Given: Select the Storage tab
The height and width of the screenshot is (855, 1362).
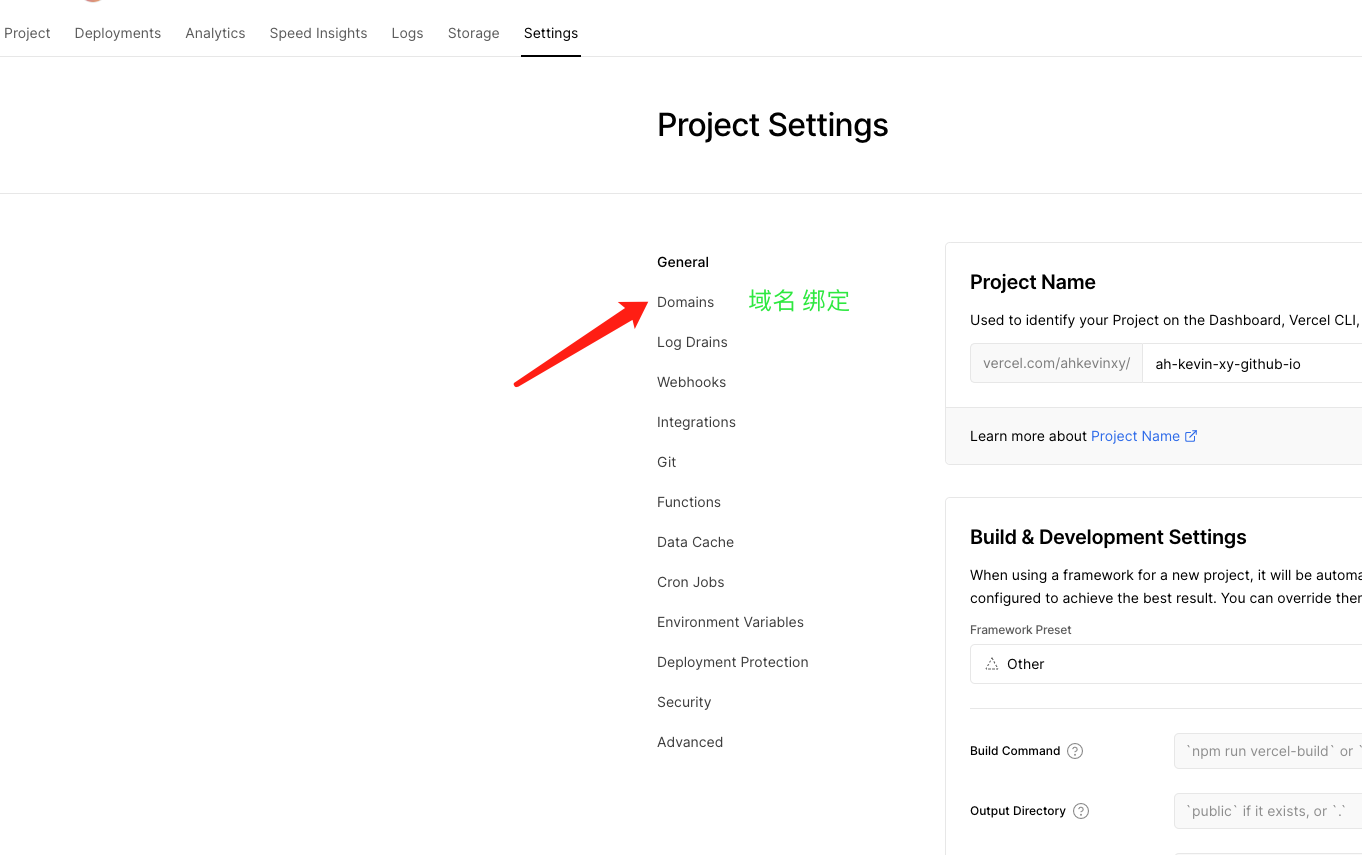Looking at the screenshot, I should (473, 33).
